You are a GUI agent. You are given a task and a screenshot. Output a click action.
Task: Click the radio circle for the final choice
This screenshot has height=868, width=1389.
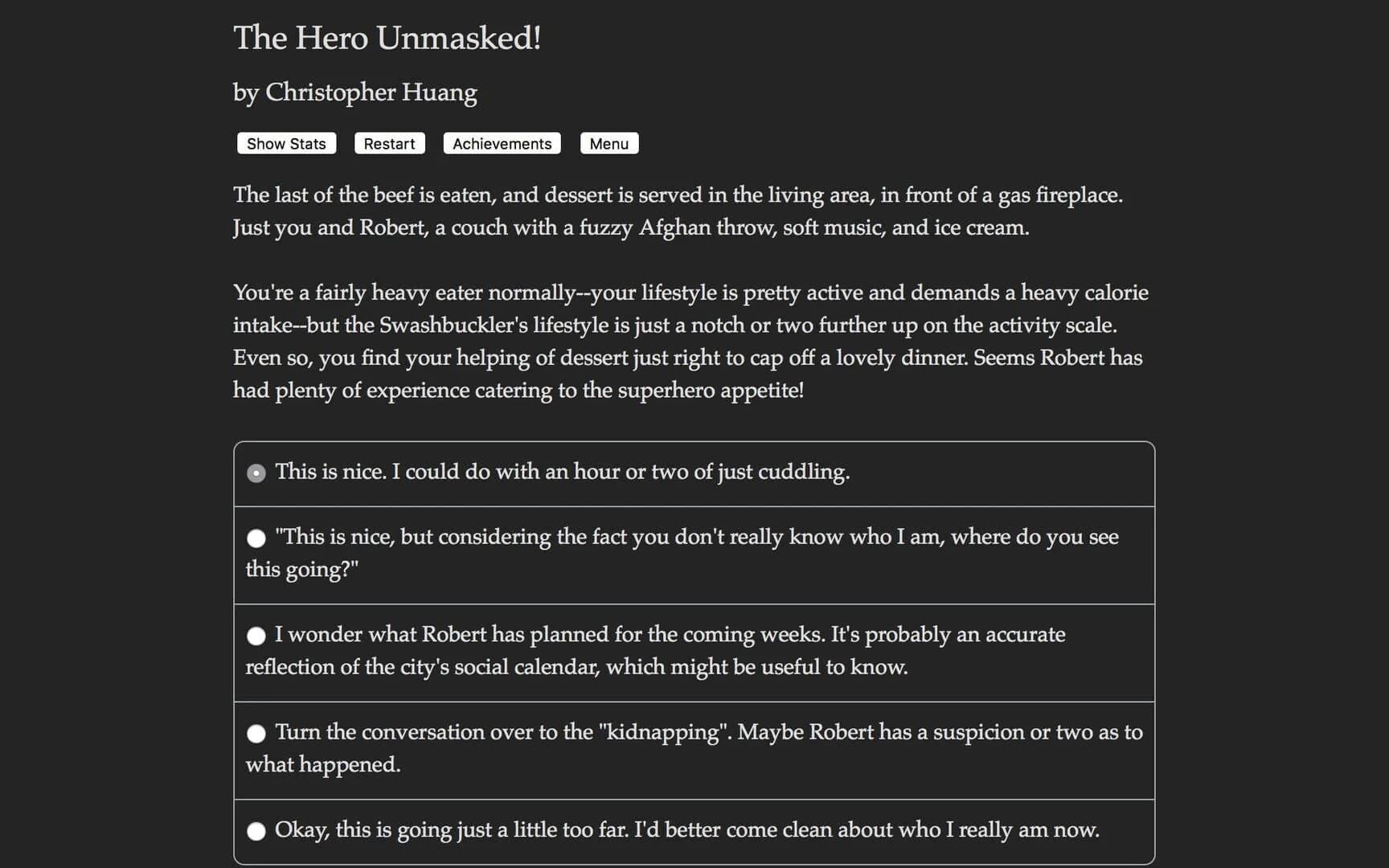(x=256, y=831)
